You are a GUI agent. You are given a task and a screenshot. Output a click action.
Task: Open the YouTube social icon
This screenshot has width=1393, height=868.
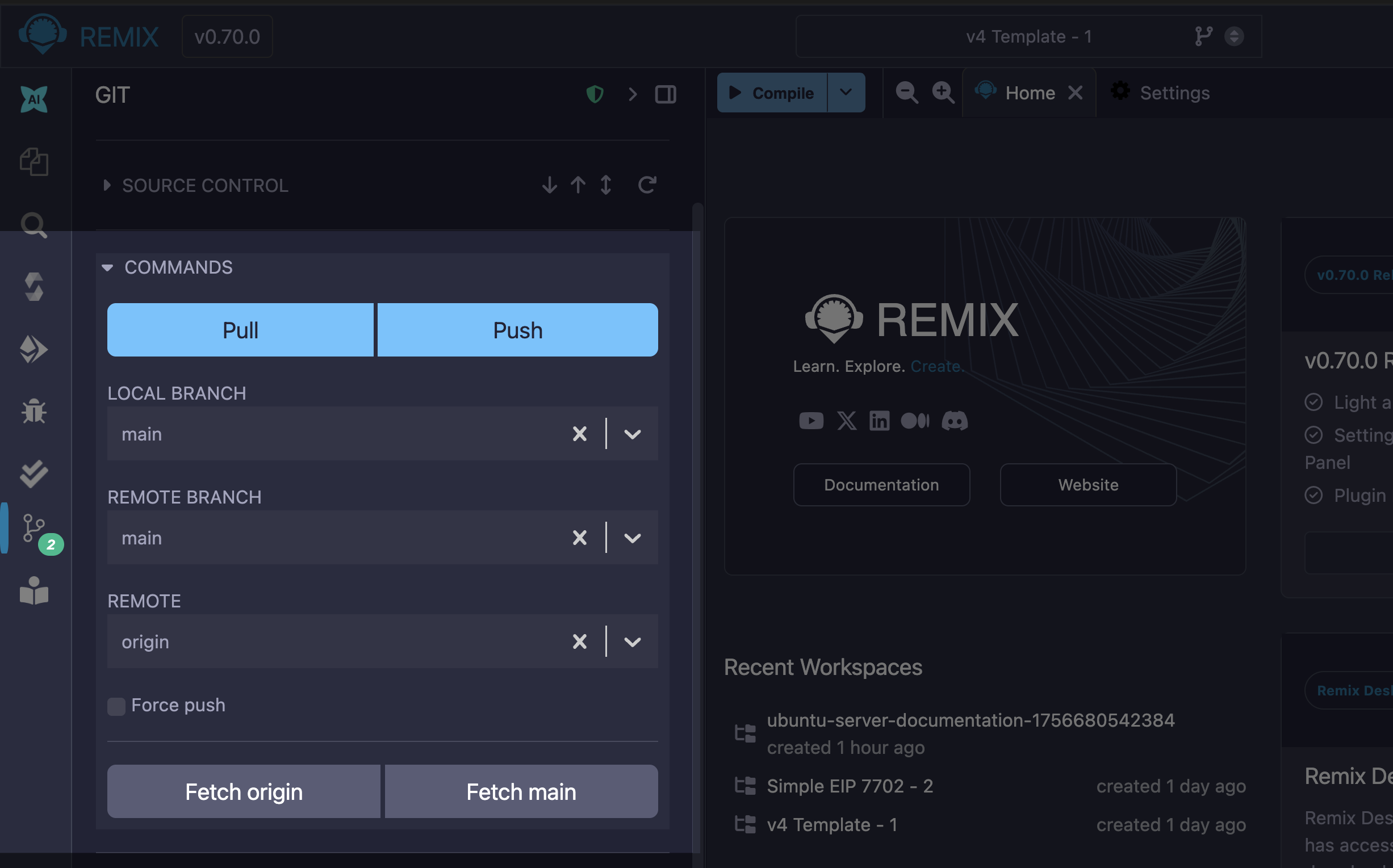pyautogui.click(x=811, y=421)
